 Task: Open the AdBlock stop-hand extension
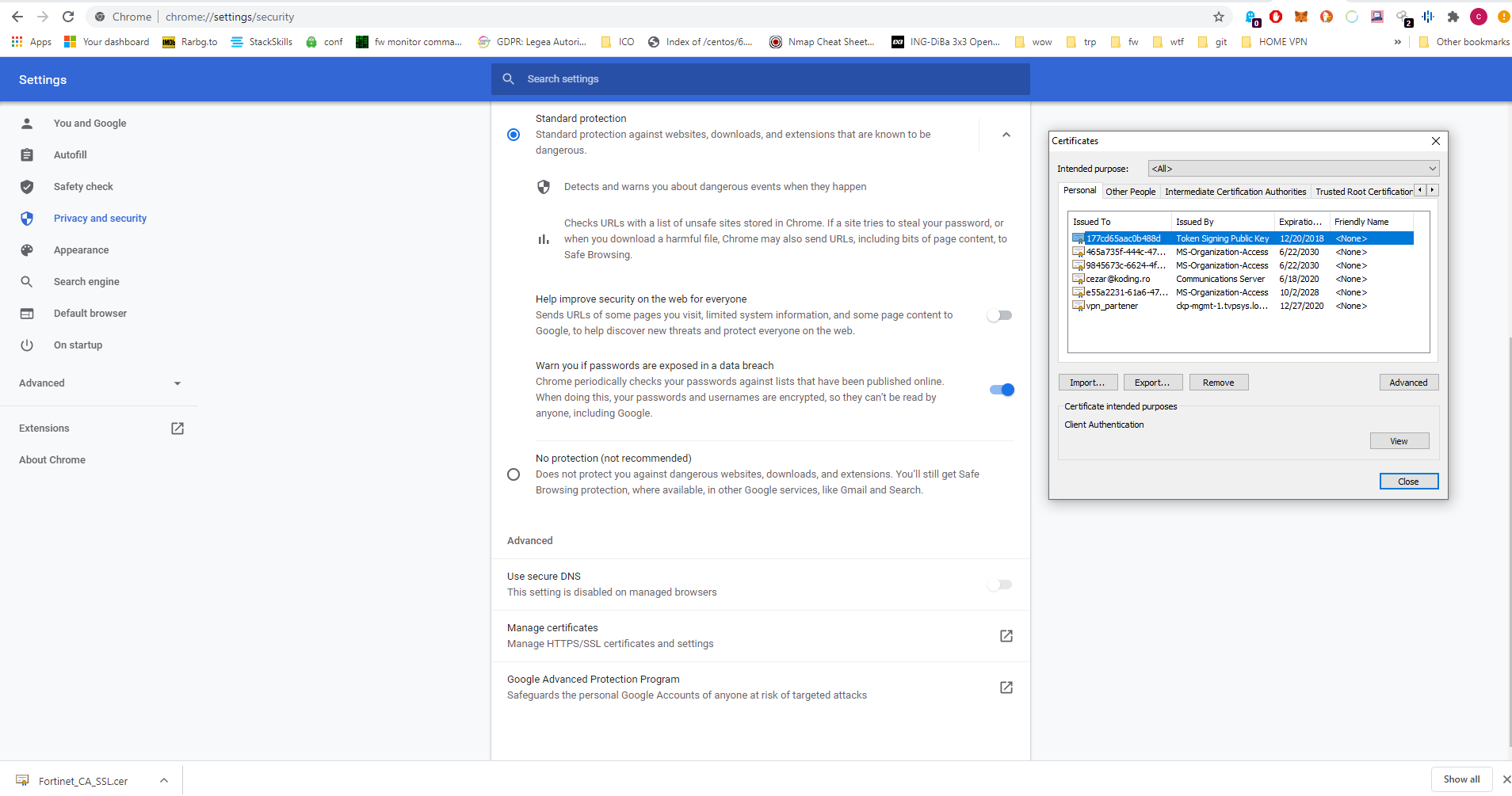point(1275,17)
